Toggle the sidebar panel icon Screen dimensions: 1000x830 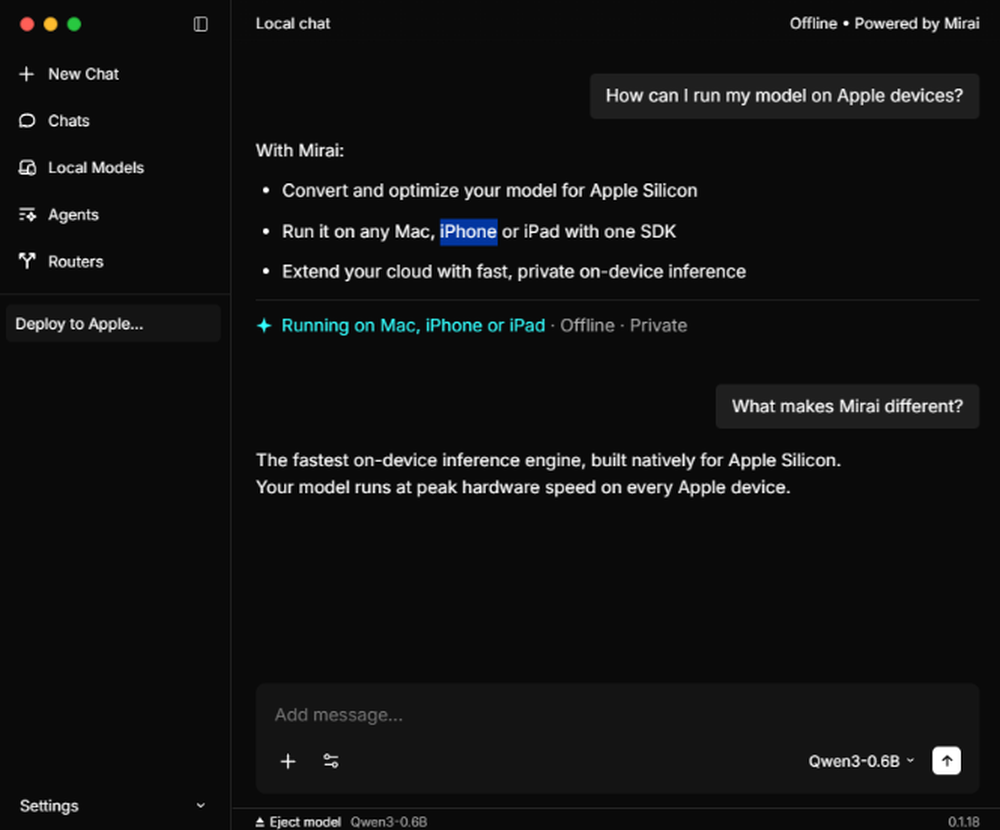pos(201,24)
